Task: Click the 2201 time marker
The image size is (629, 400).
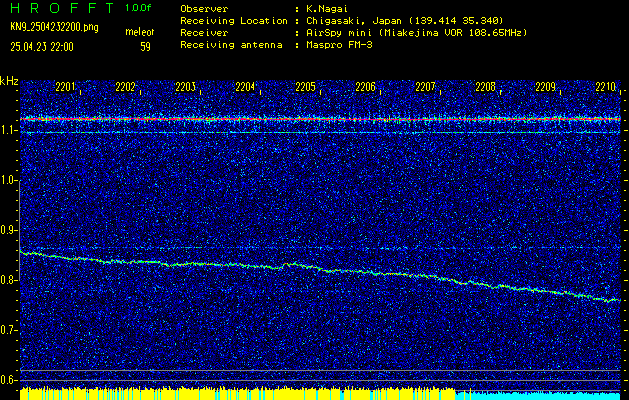Action: coord(65,86)
